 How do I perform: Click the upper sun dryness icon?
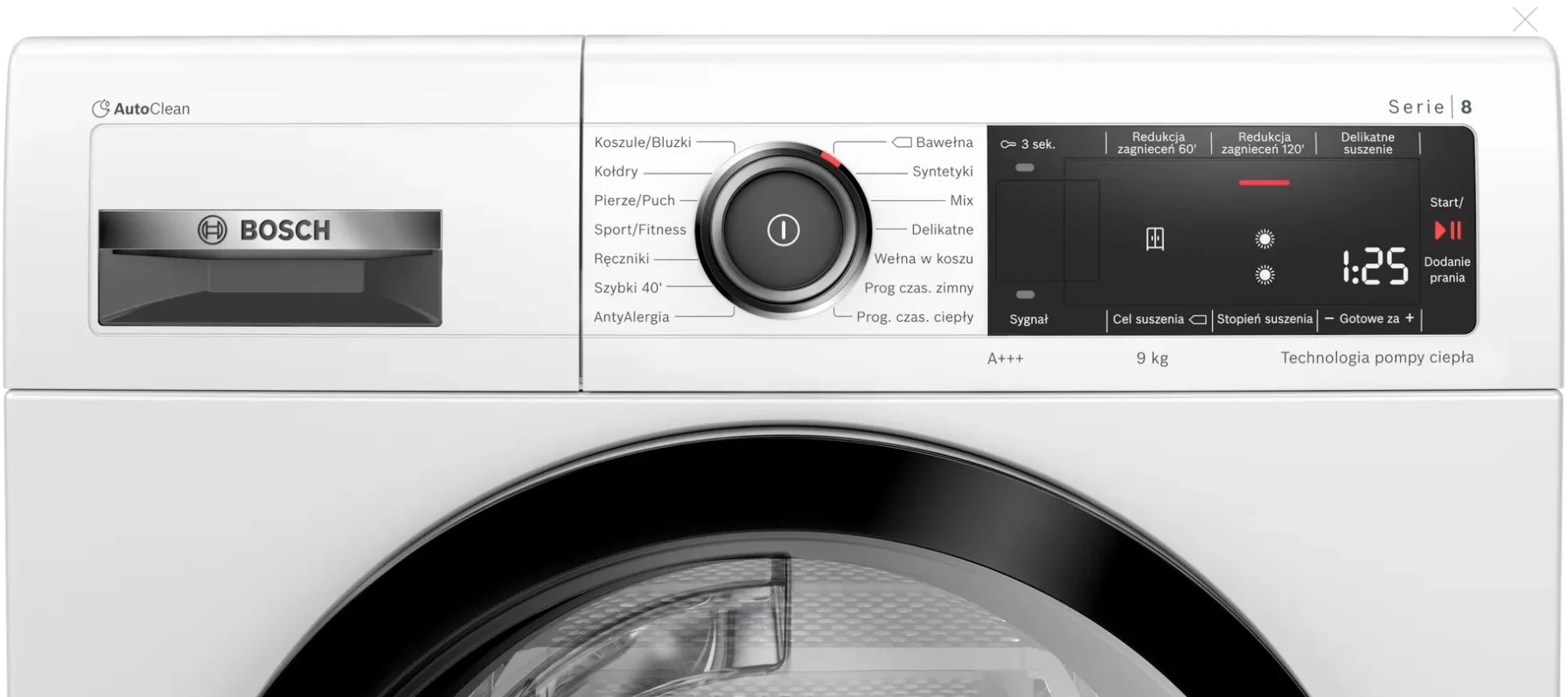point(1264,238)
